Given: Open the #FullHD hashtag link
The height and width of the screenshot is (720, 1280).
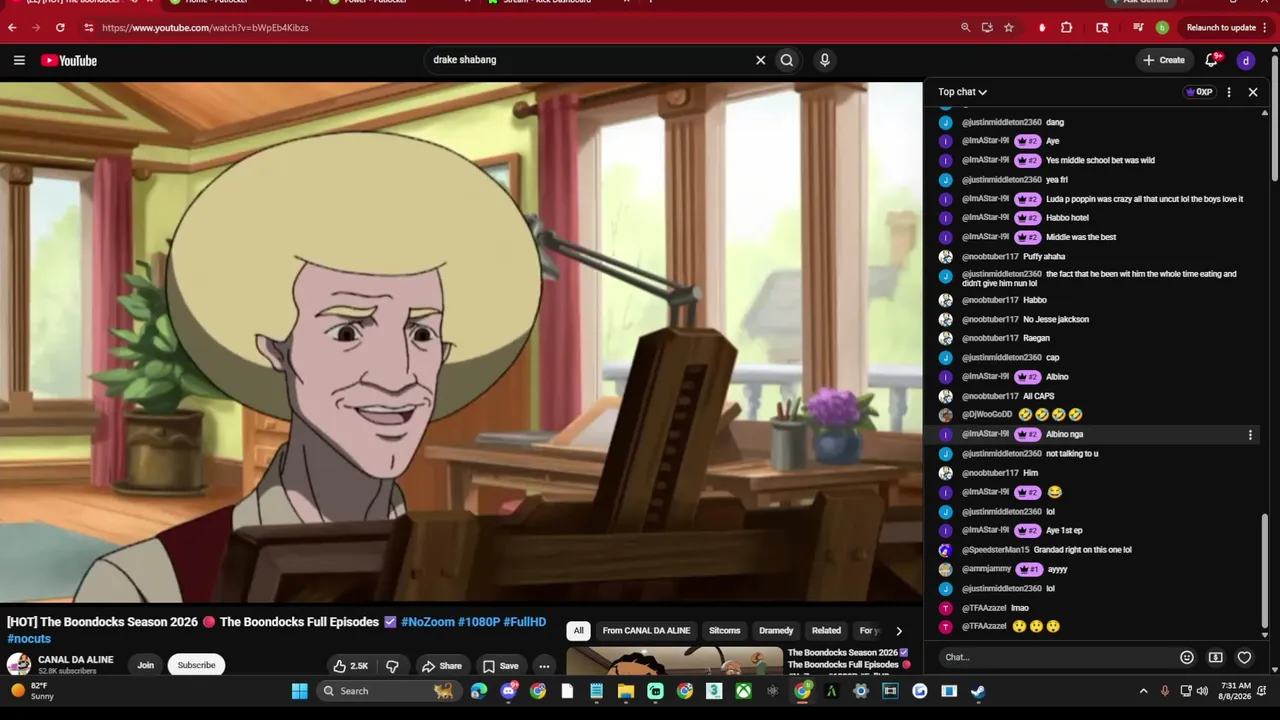Looking at the screenshot, I should pos(525,622).
